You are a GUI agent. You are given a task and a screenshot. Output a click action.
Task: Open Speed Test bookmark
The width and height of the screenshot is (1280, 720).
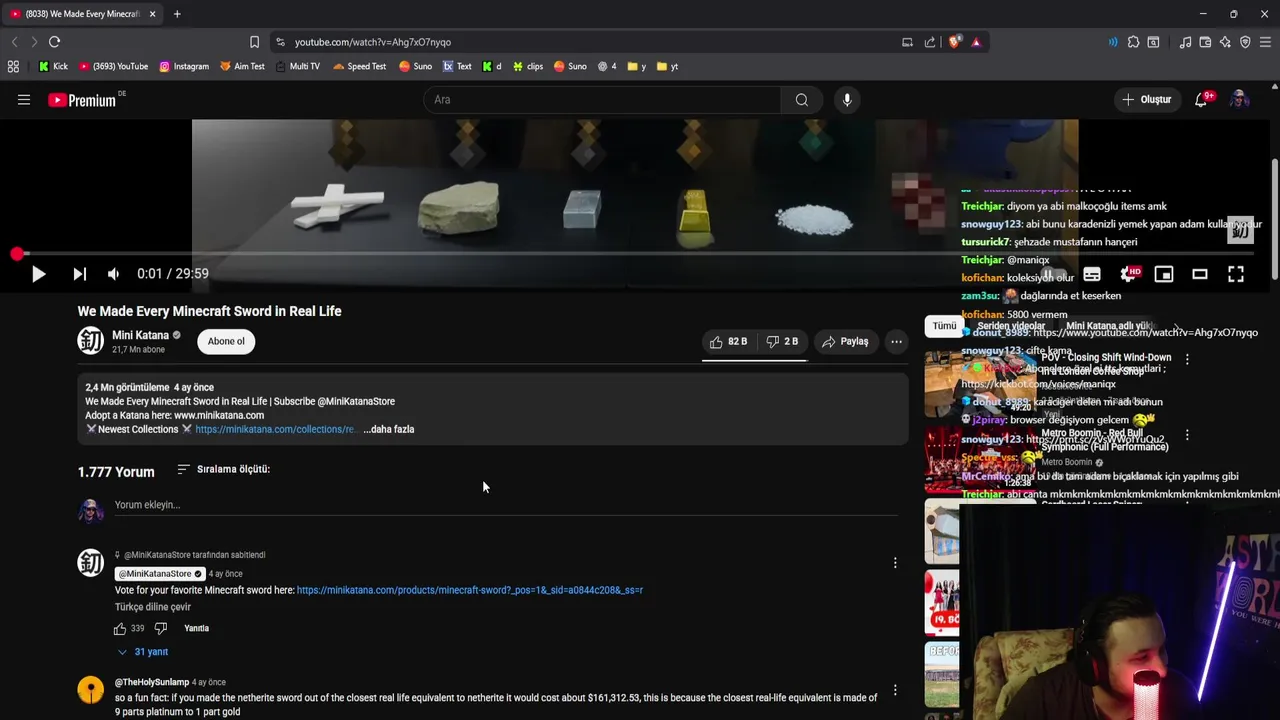click(360, 67)
